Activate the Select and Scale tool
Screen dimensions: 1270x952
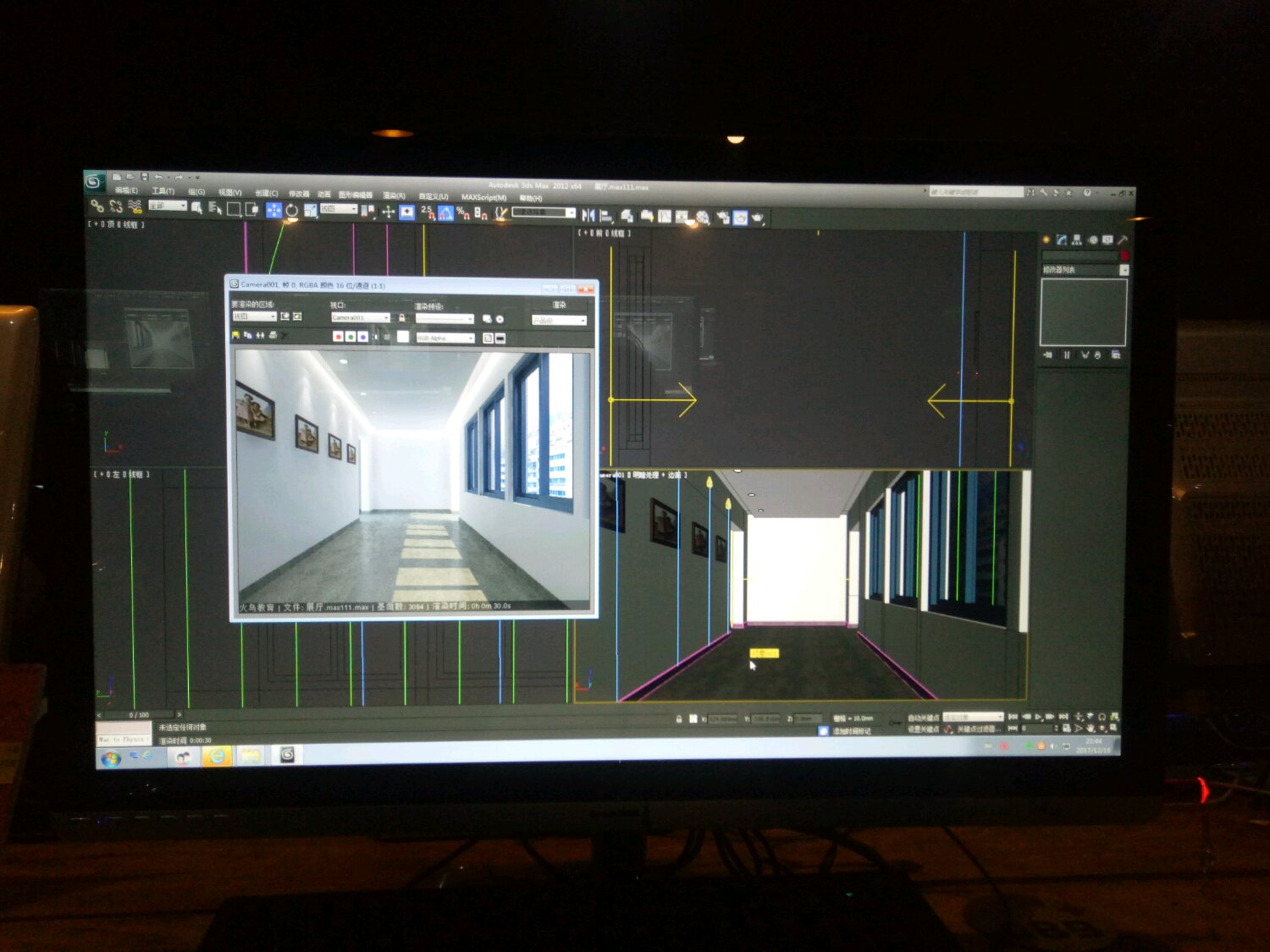pyautogui.click(x=310, y=210)
